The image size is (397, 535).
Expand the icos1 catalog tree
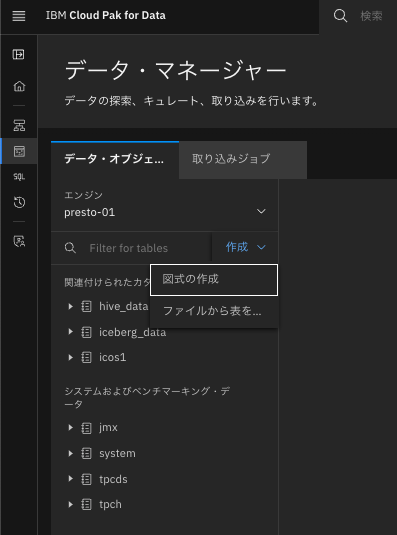coord(71,357)
